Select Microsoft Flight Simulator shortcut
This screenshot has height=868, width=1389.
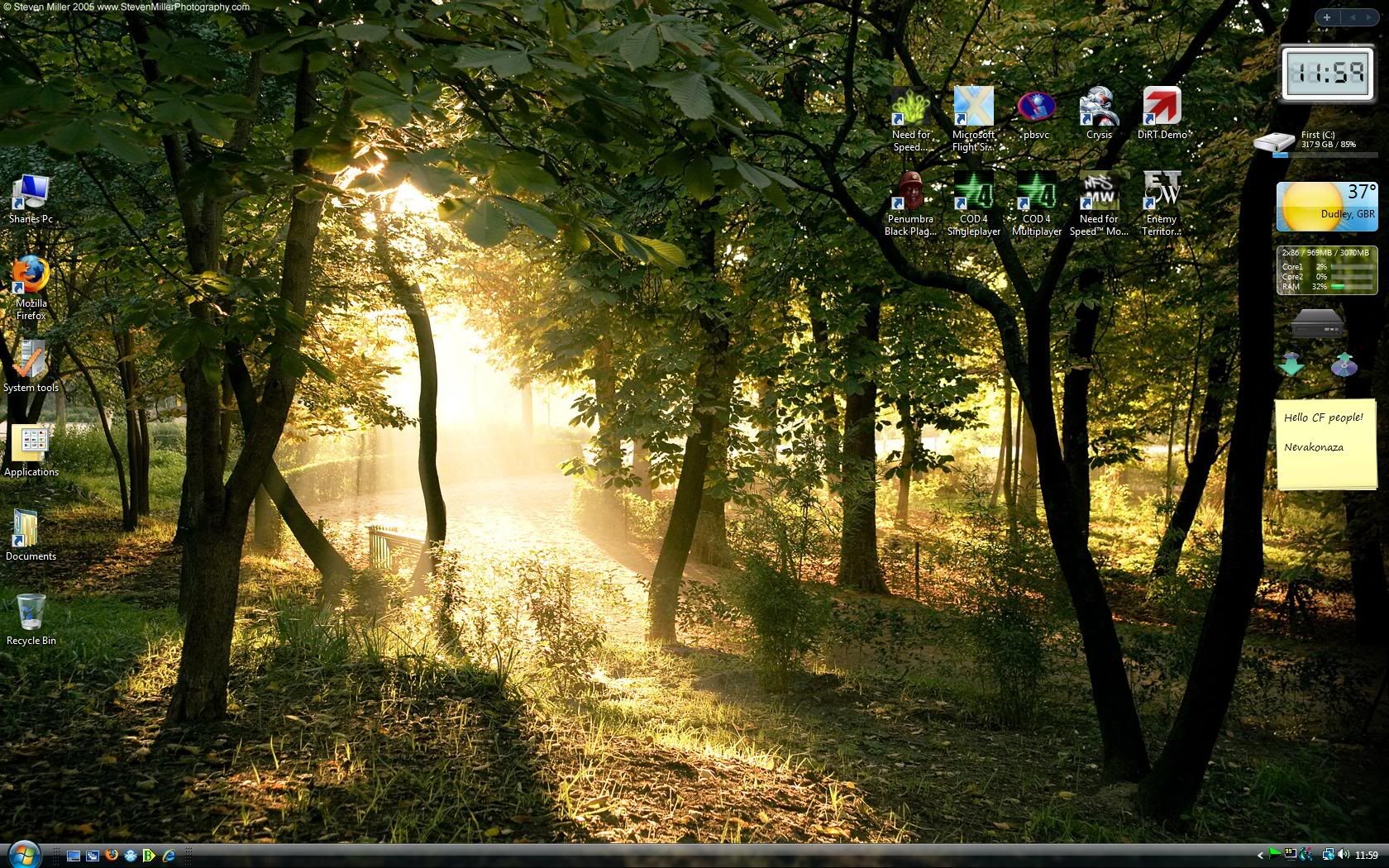pos(973,119)
